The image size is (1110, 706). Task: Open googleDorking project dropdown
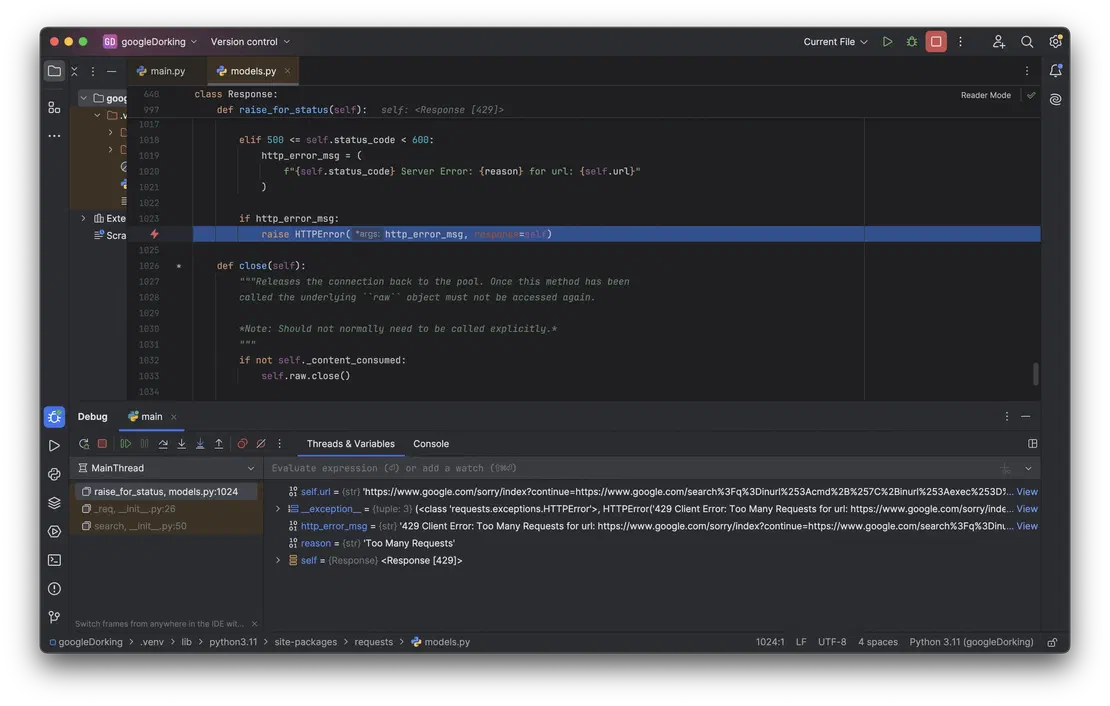[150, 42]
